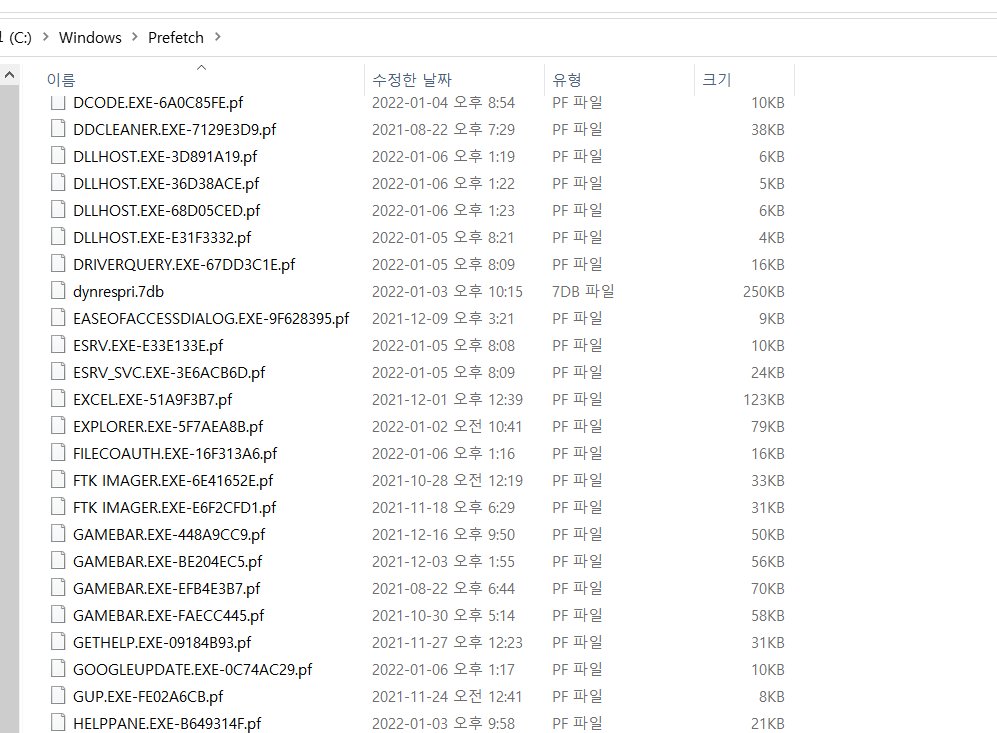The width and height of the screenshot is (997, 733).
Task: Click file icon of dynrespri.7db
Action: point(58,291)
